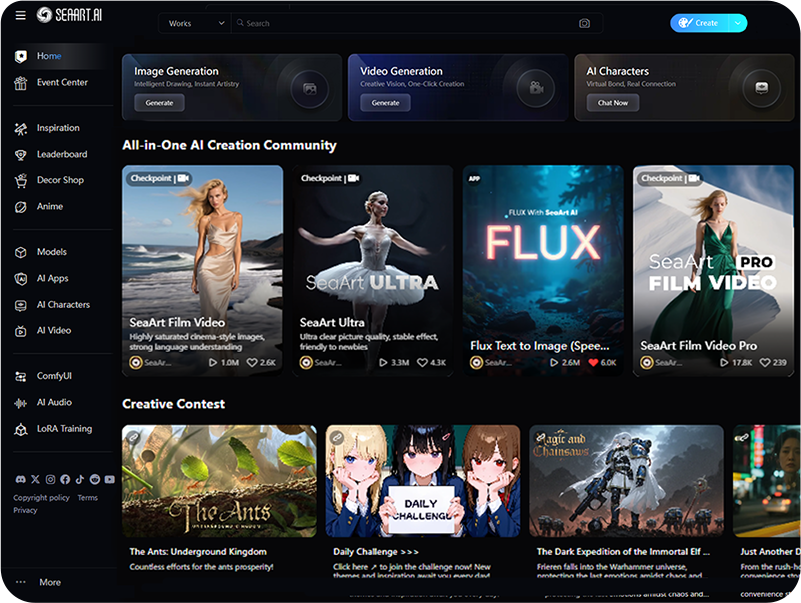
Task: Click the AI Audio waveform icon
Action: (x=21, y=403)
